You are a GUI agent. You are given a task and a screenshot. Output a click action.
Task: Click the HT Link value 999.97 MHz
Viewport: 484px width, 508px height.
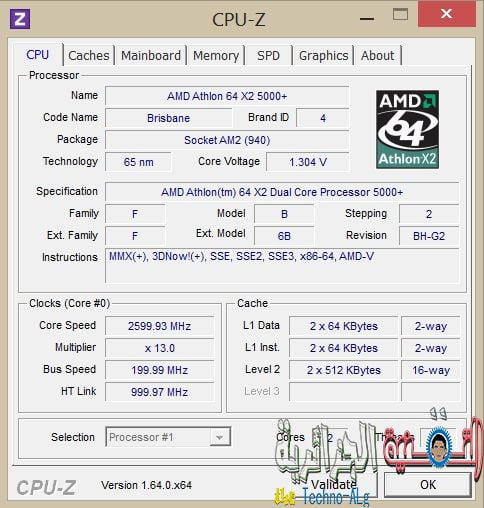tap(159, 392)
